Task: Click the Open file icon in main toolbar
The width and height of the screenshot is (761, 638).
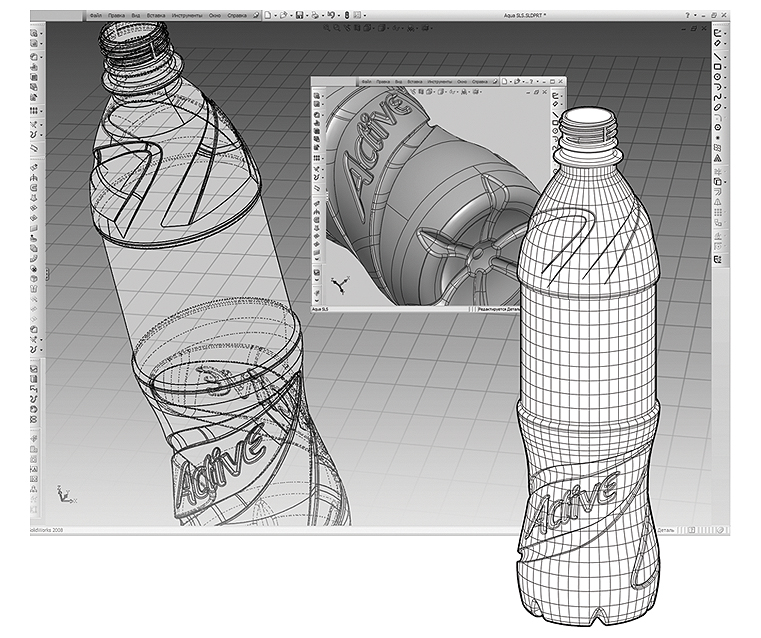Action: [284, 15]
